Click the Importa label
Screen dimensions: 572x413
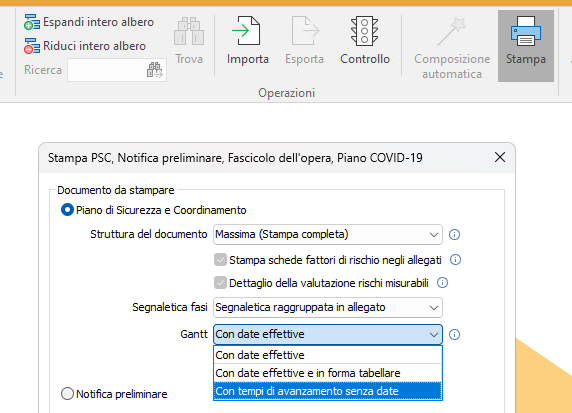(248, 59)
